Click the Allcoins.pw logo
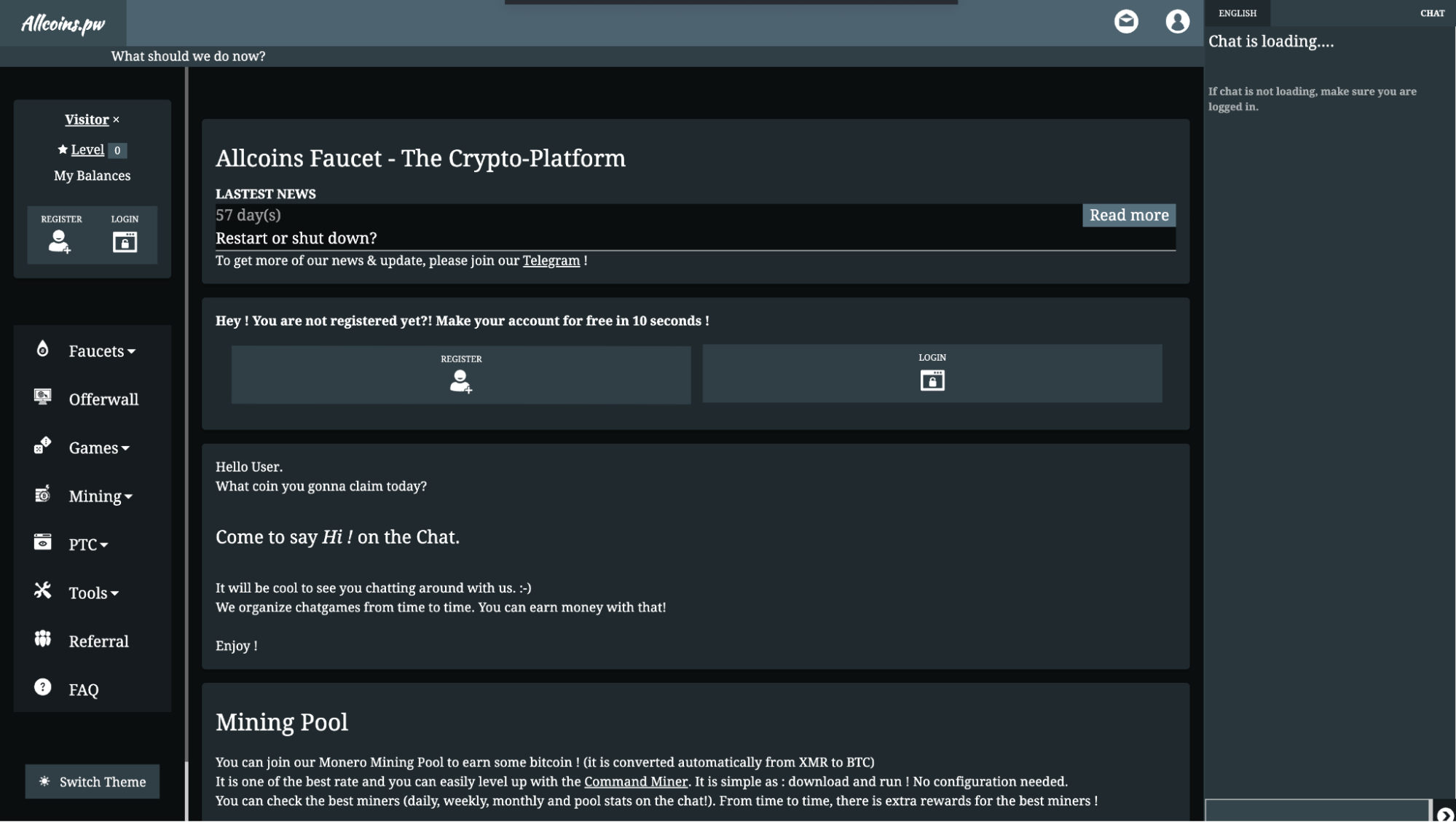Image resolution: width=1456 pixels, height=822 pixels. click(63, 24)
